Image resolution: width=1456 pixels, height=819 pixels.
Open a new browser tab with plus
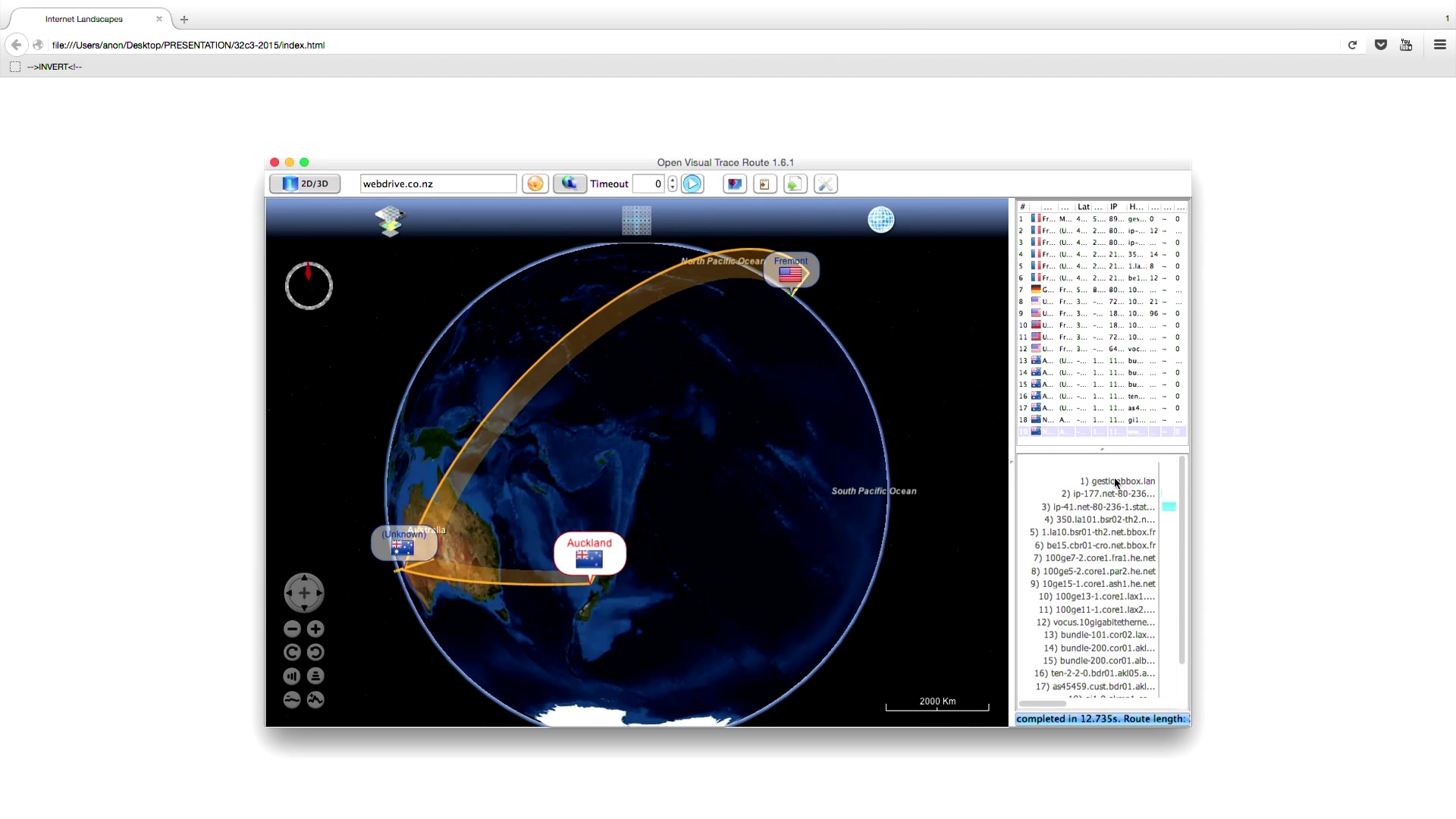point(184,19)
